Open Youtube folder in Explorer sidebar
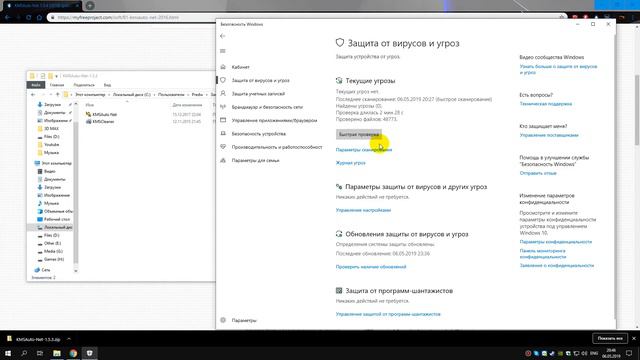 (51, 144)
